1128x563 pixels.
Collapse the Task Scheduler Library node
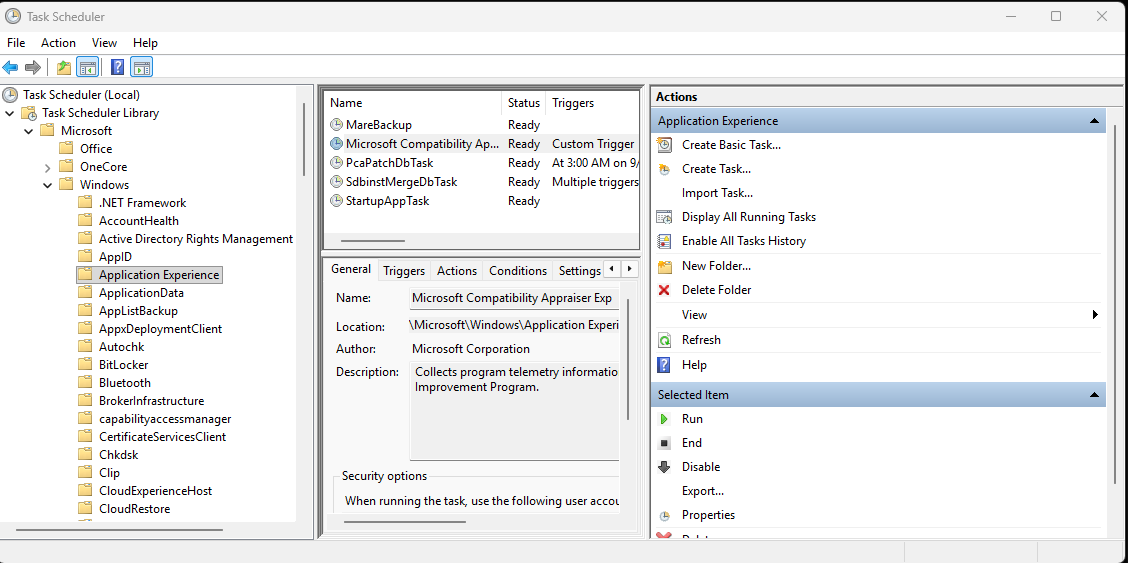[9, 113]
